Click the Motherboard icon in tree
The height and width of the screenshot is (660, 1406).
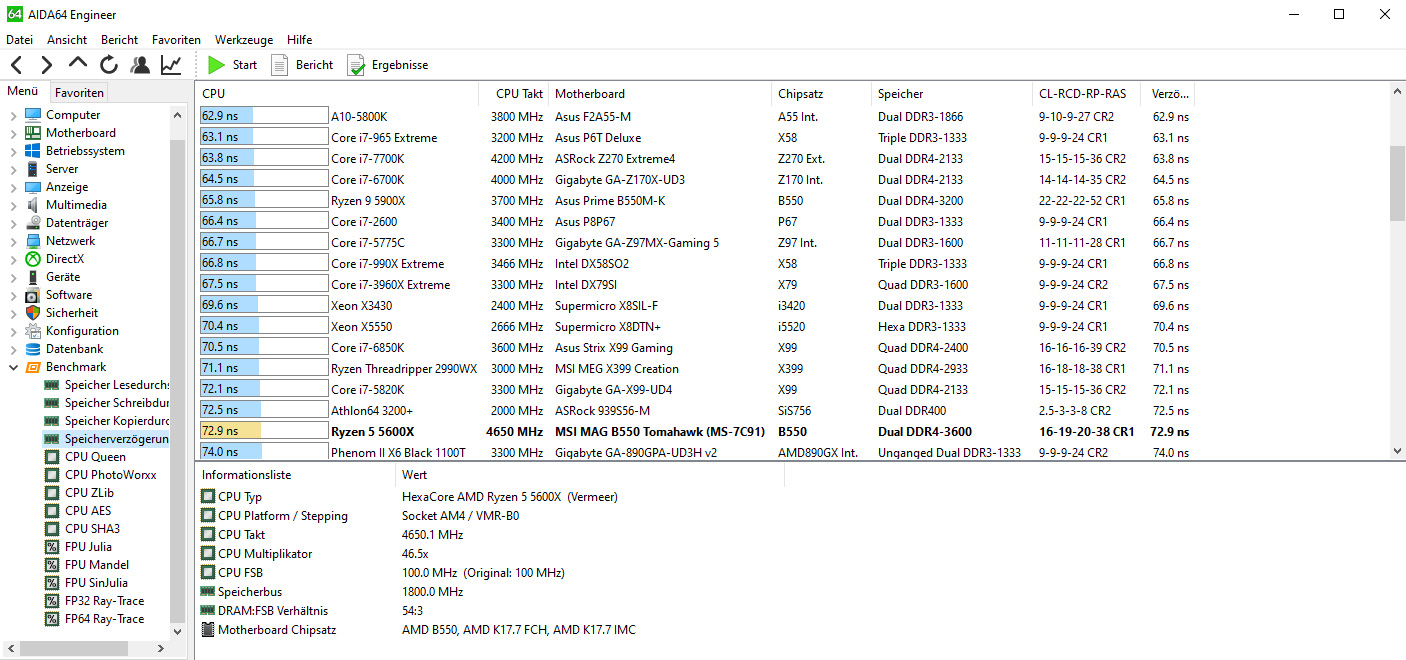click(33, 133)
